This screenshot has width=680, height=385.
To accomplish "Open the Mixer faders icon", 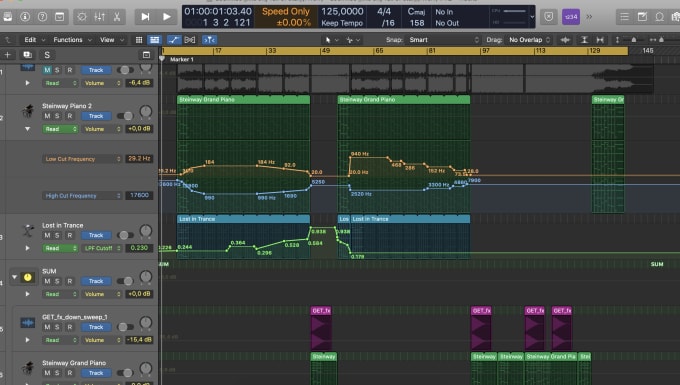I will (99, 16).
